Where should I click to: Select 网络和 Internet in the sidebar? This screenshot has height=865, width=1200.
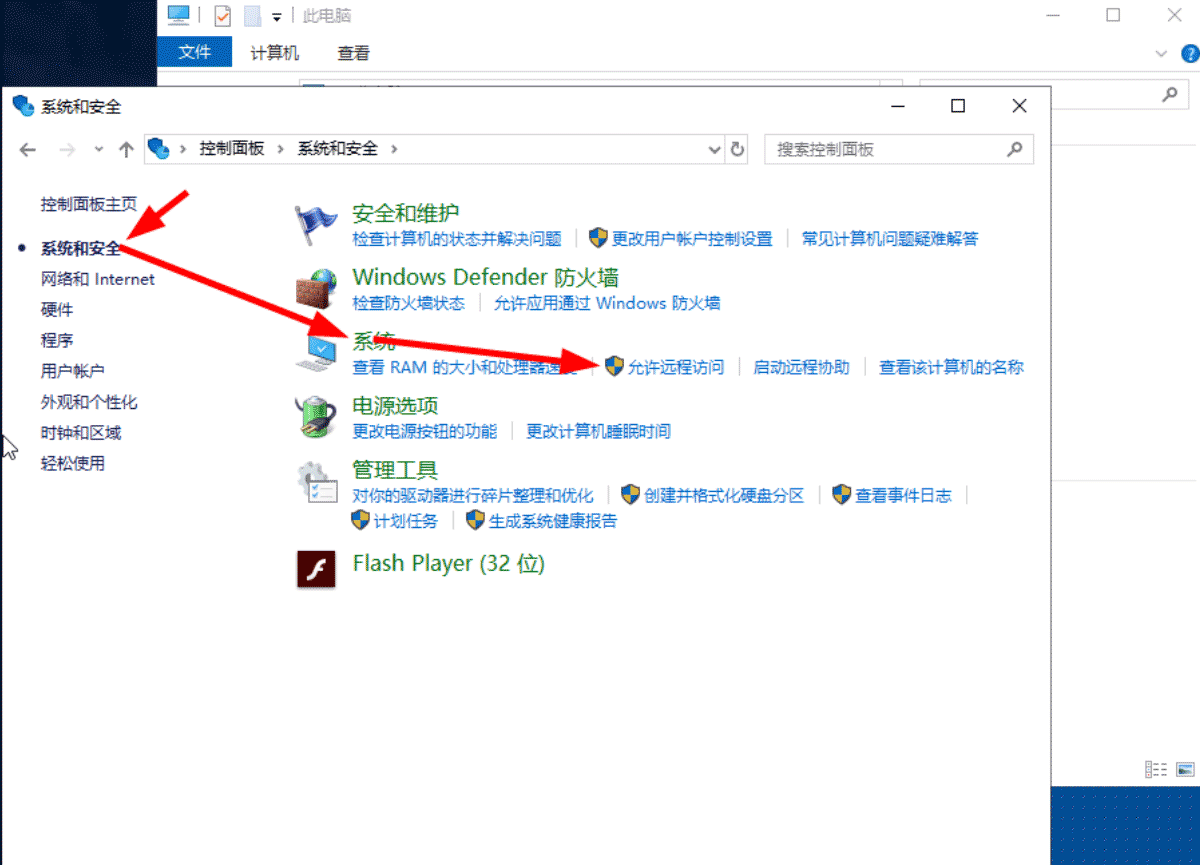[x=97, y=279]
